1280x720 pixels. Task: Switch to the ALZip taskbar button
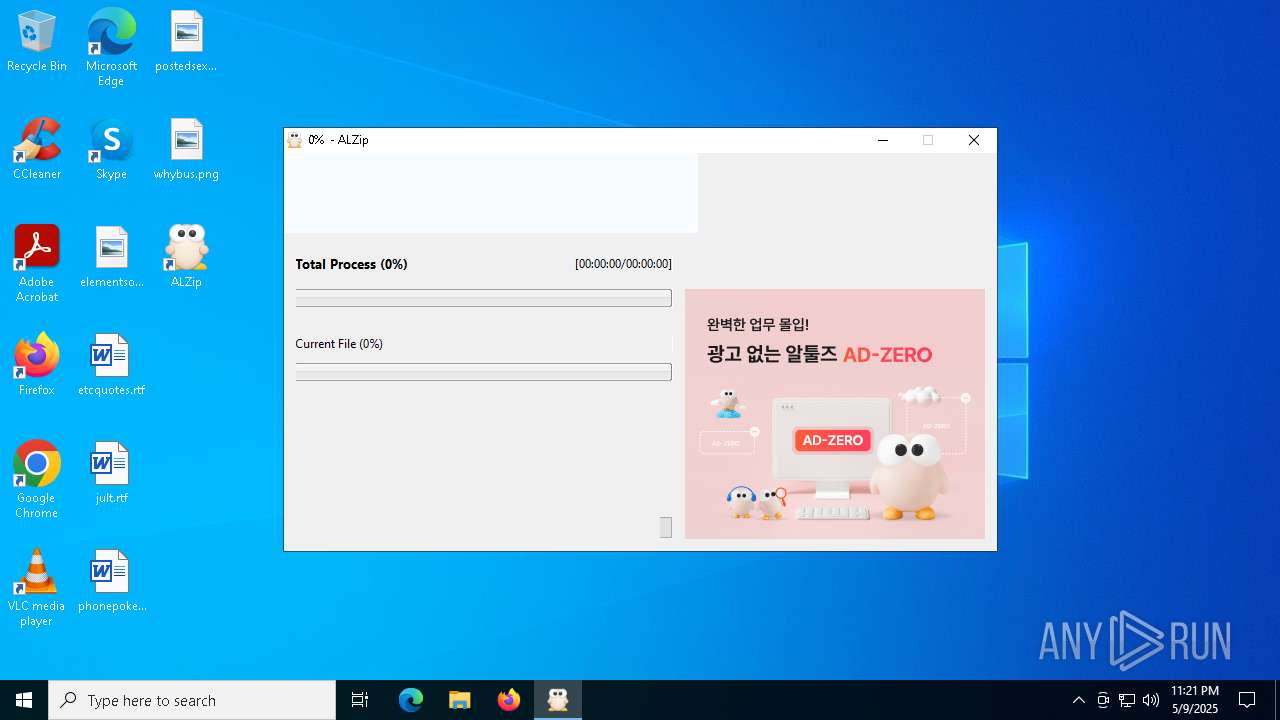[558, 700]
